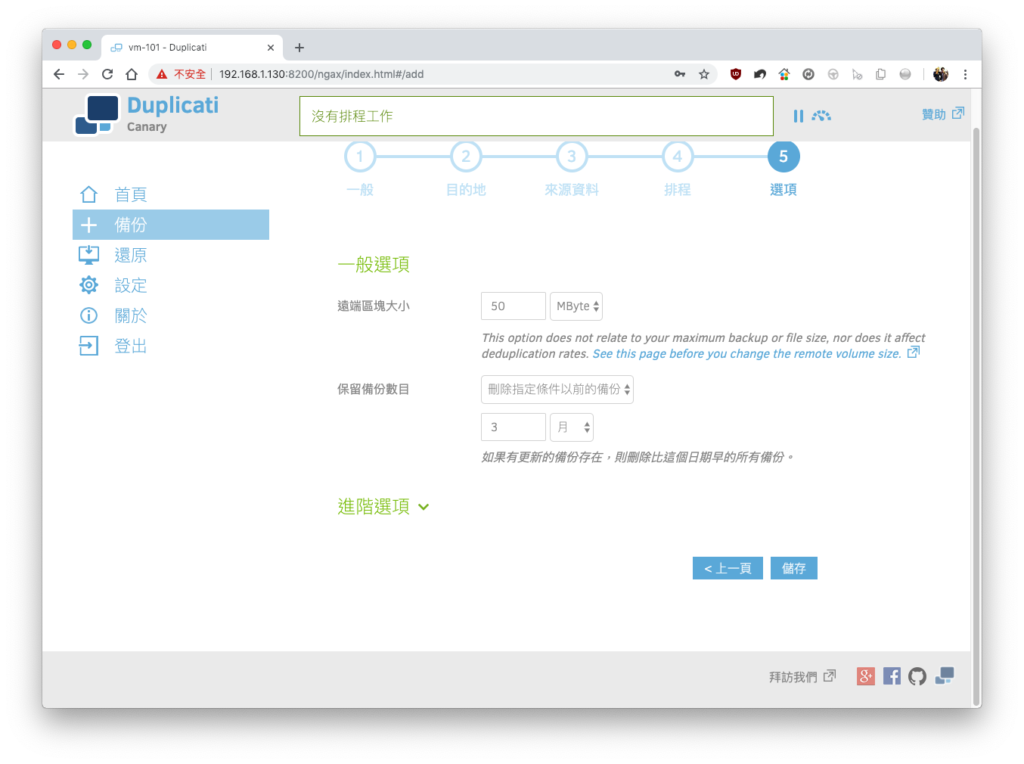Click the 儲存 button
Image resolution: width=1024 pixels, height=764 pixels.
pos(793,568)
